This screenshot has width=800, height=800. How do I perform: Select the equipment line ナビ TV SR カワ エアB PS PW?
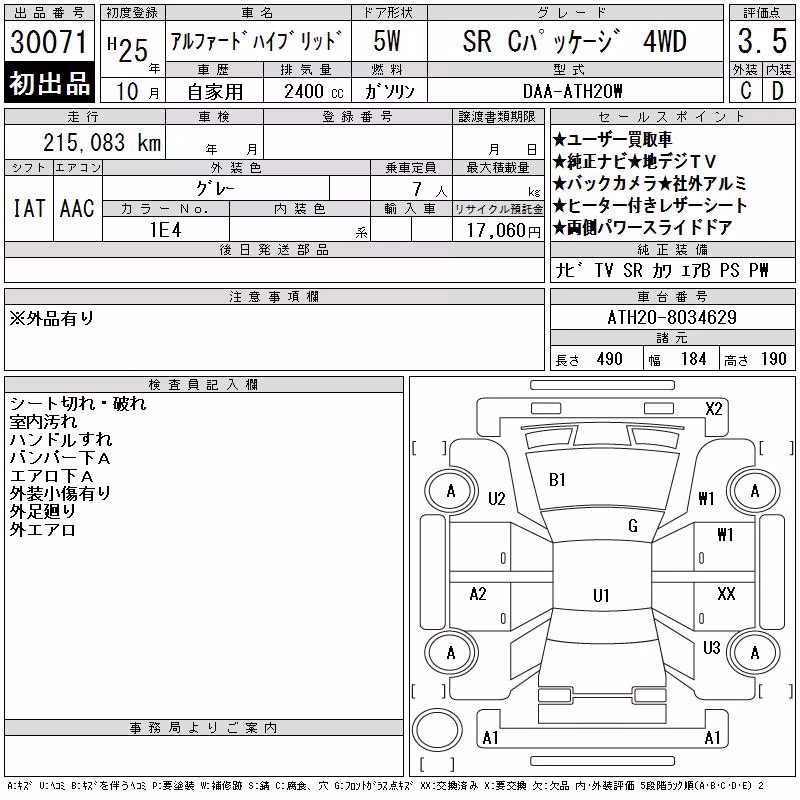click(x=662, y=270)
